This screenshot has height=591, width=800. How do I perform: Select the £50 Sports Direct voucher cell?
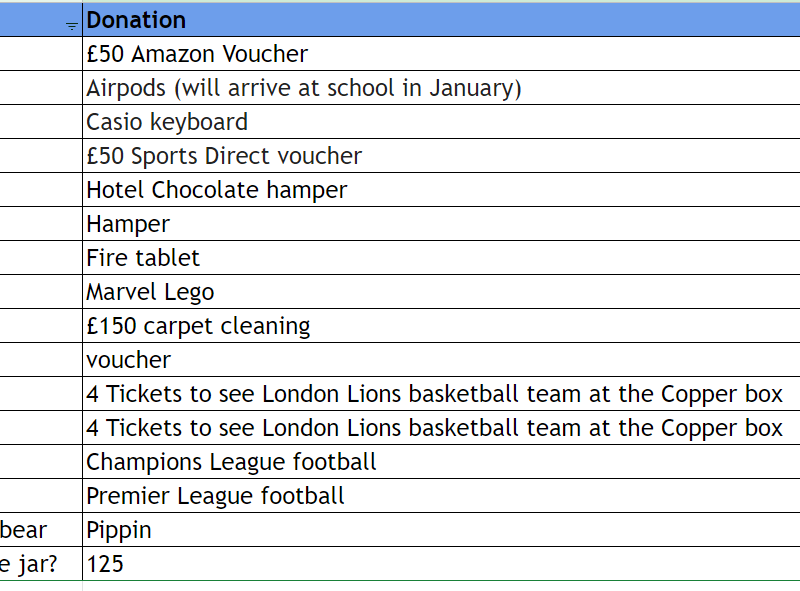point(440,156)
